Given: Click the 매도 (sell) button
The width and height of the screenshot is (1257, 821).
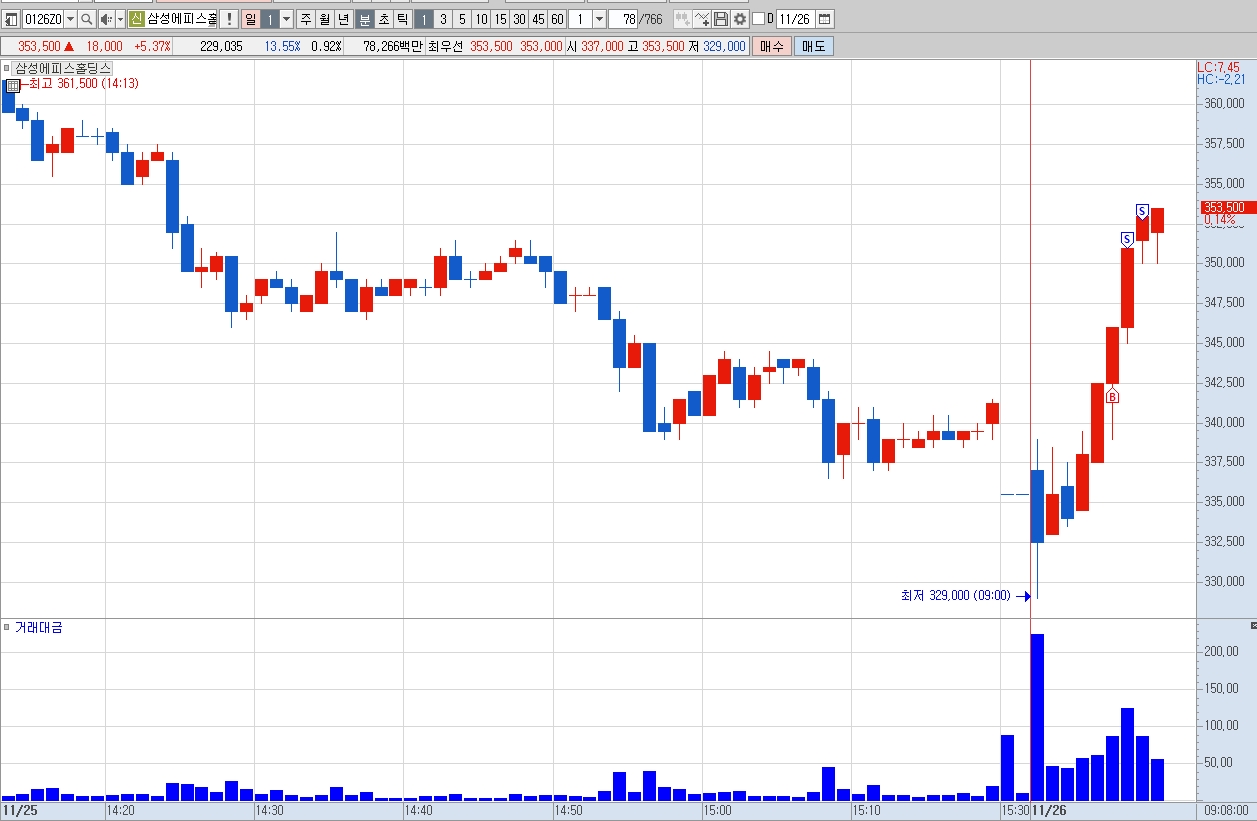Looking at the screenshot, I should [x=814, y=46].
